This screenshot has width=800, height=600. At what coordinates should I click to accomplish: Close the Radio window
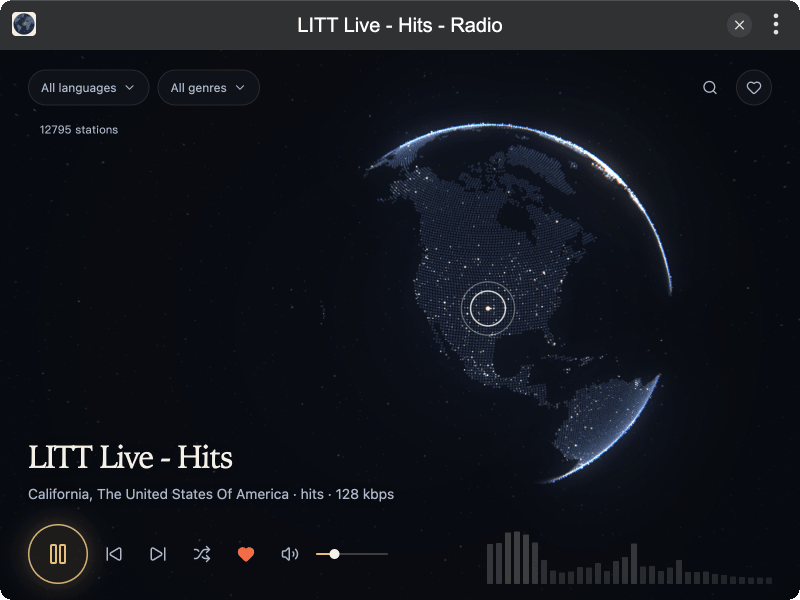tap(739, 25)
